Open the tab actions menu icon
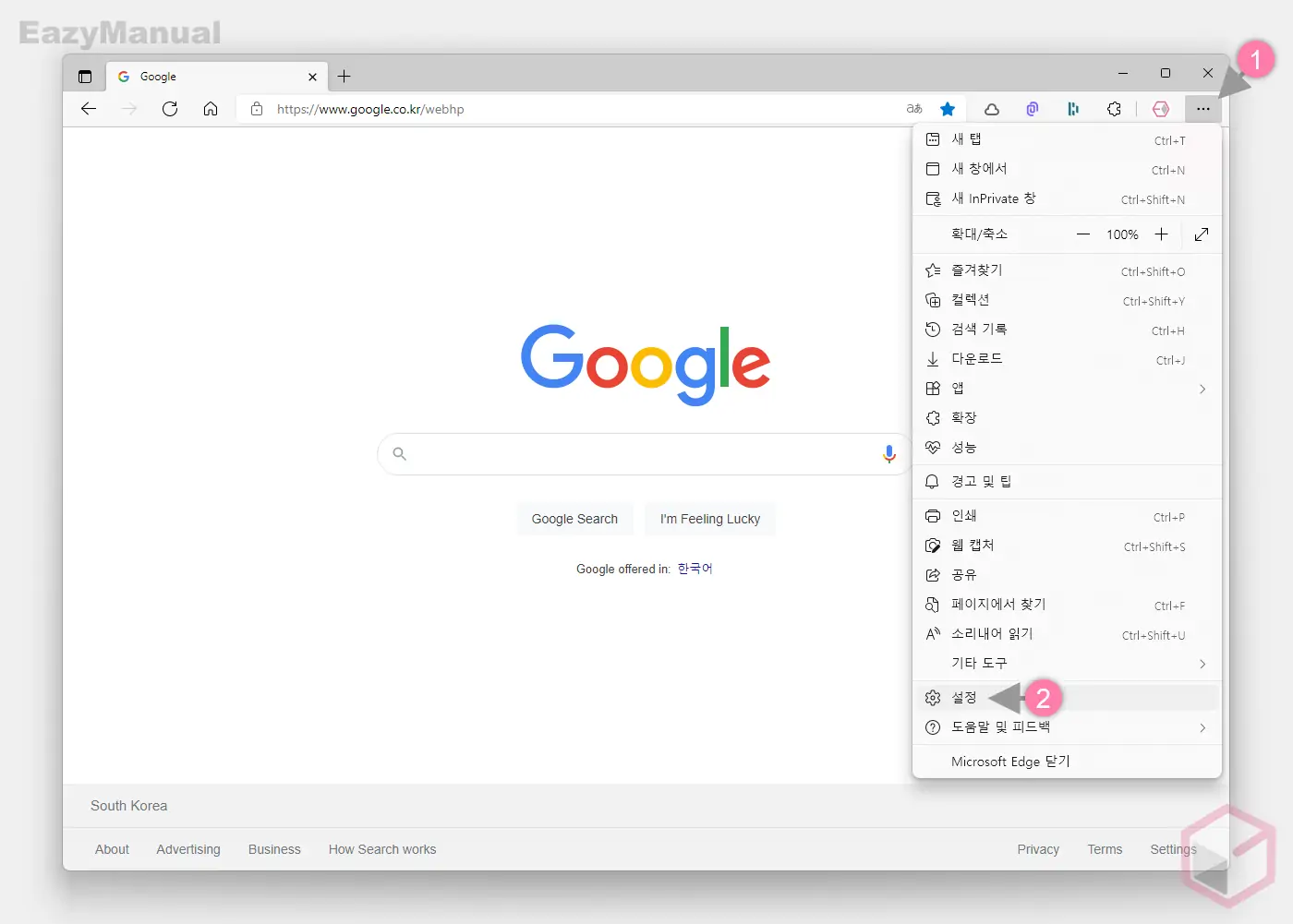The height and width of the screenshot is (924, 1293). (x=85, y=77)
